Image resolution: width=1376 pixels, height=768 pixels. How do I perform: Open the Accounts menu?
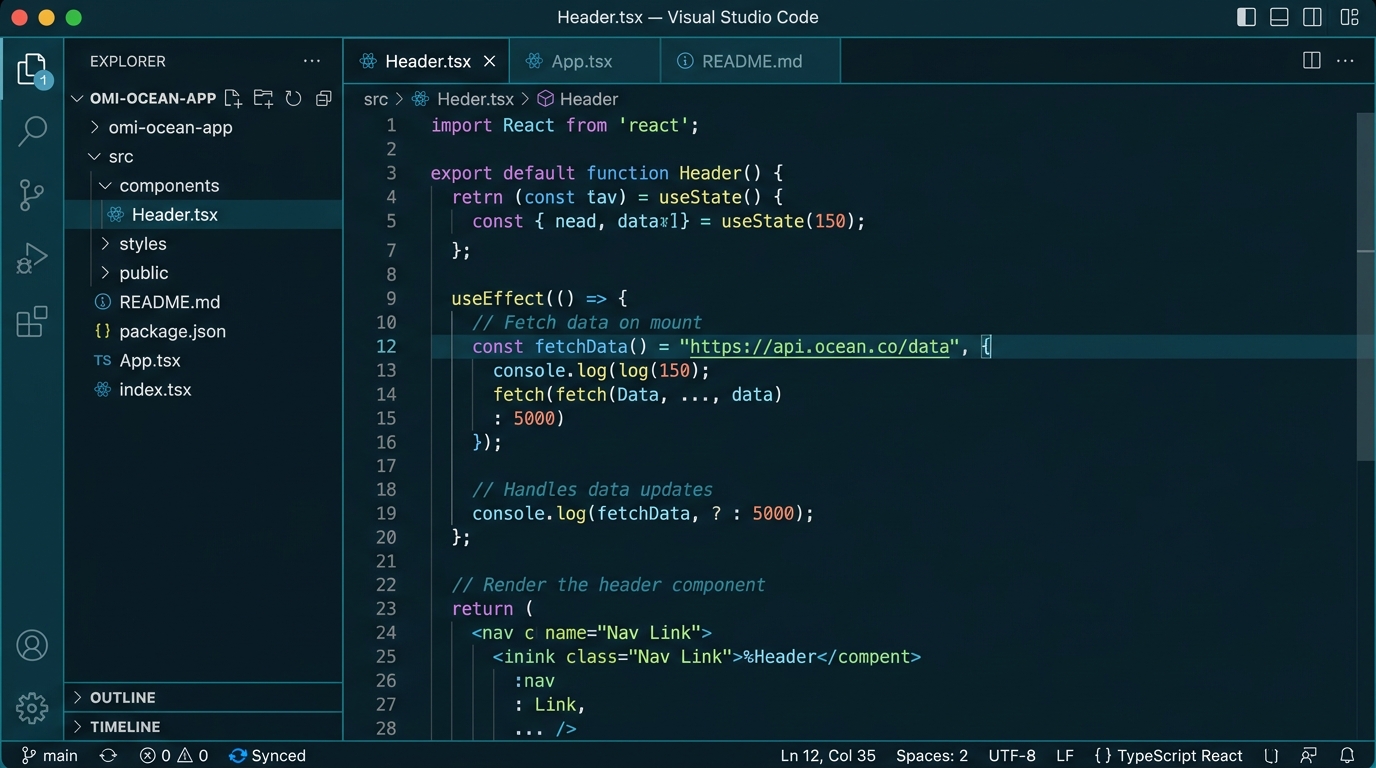[x=32, y=645]
